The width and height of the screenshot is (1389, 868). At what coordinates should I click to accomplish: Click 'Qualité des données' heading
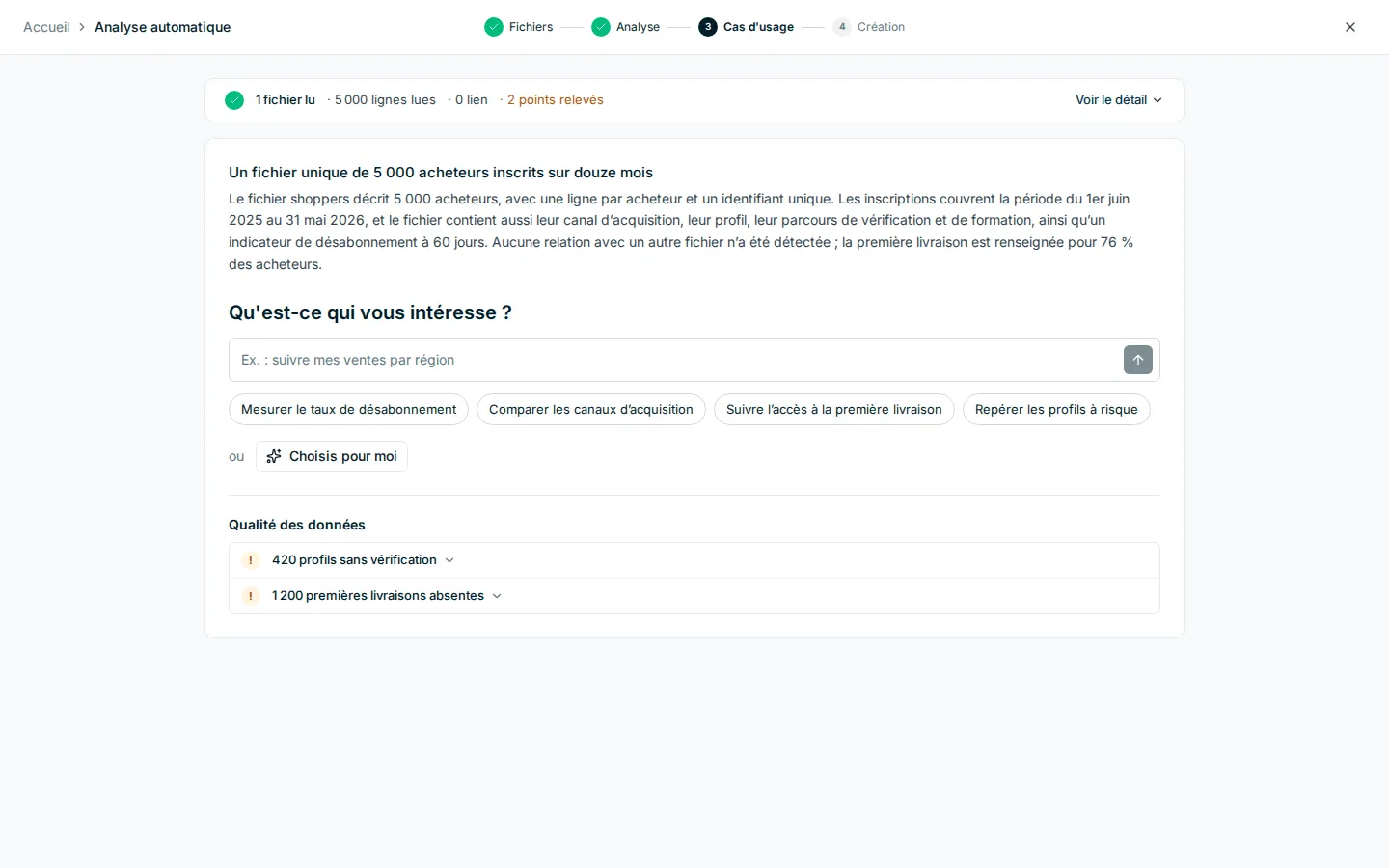click(297, 525)
